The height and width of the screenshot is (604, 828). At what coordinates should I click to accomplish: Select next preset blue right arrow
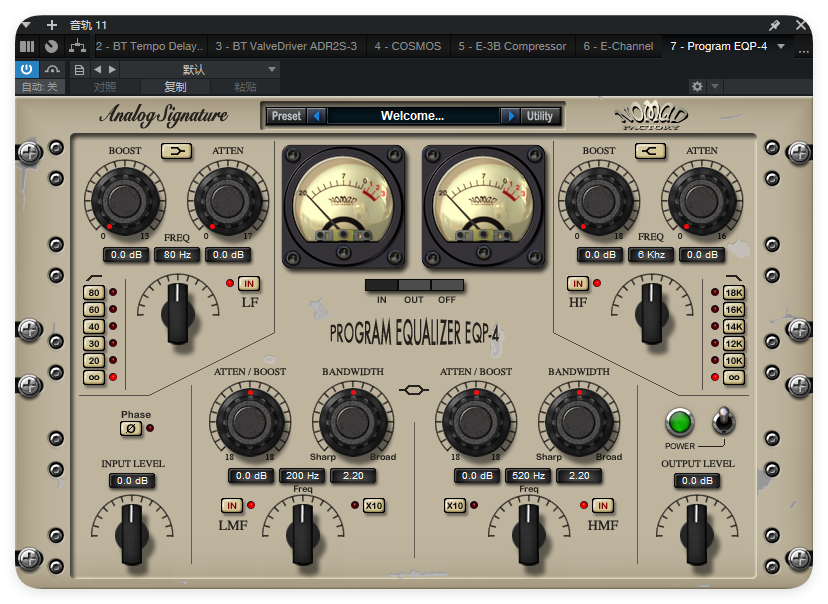point(511,116)
